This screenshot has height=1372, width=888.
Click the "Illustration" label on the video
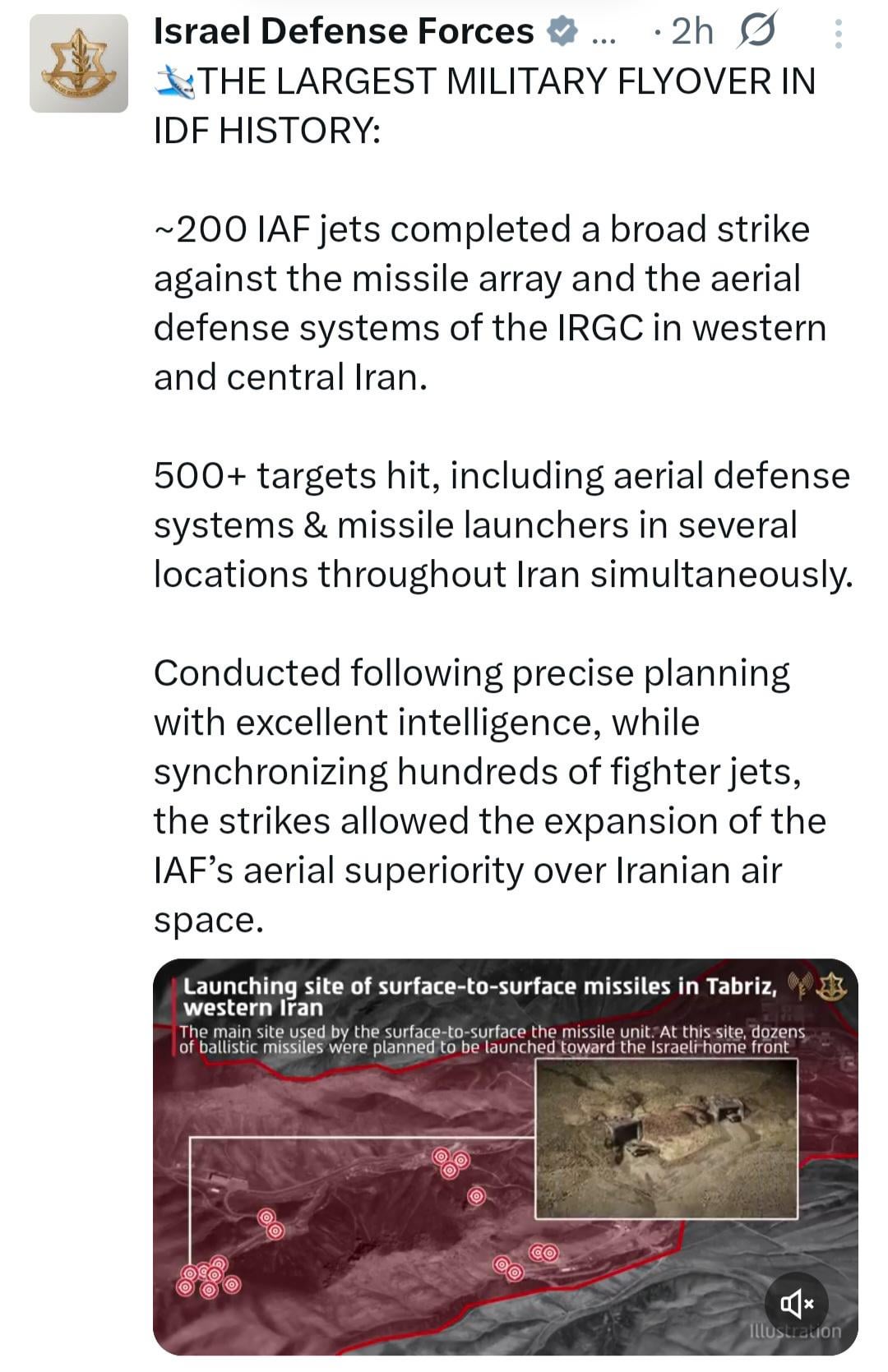pyautogui.click(x=795, y=1331)
